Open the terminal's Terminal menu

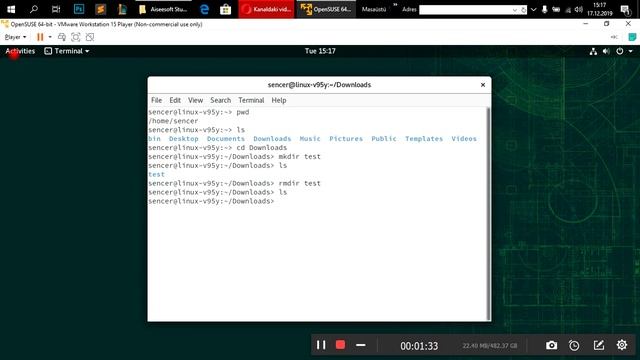point(251,100)
